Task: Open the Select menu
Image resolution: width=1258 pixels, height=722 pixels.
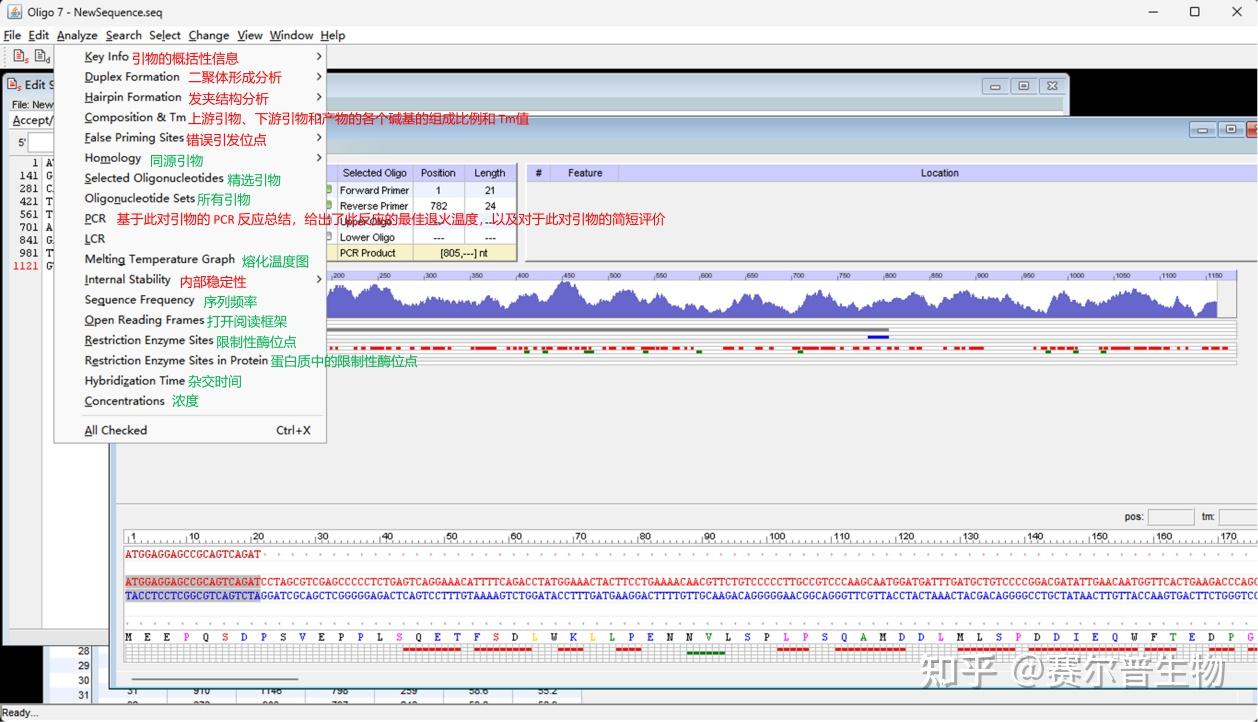Action: (x=165, y=35)
